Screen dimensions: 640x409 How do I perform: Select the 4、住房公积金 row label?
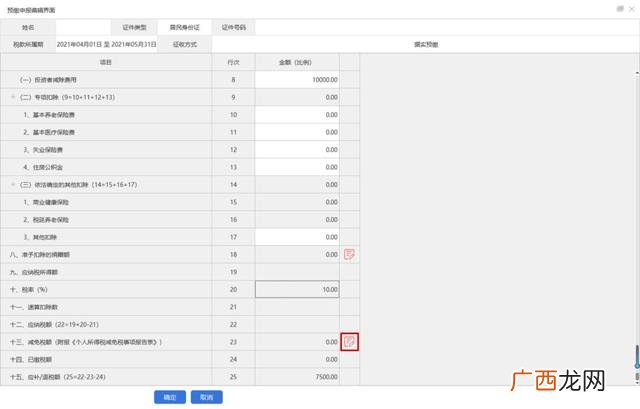click(43, 167)
